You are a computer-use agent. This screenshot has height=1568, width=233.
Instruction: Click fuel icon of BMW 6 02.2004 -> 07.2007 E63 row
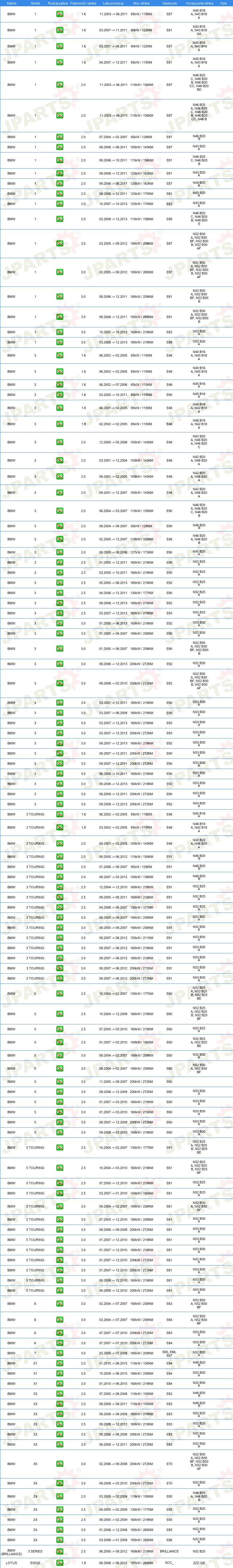[x=60, y=1304]
